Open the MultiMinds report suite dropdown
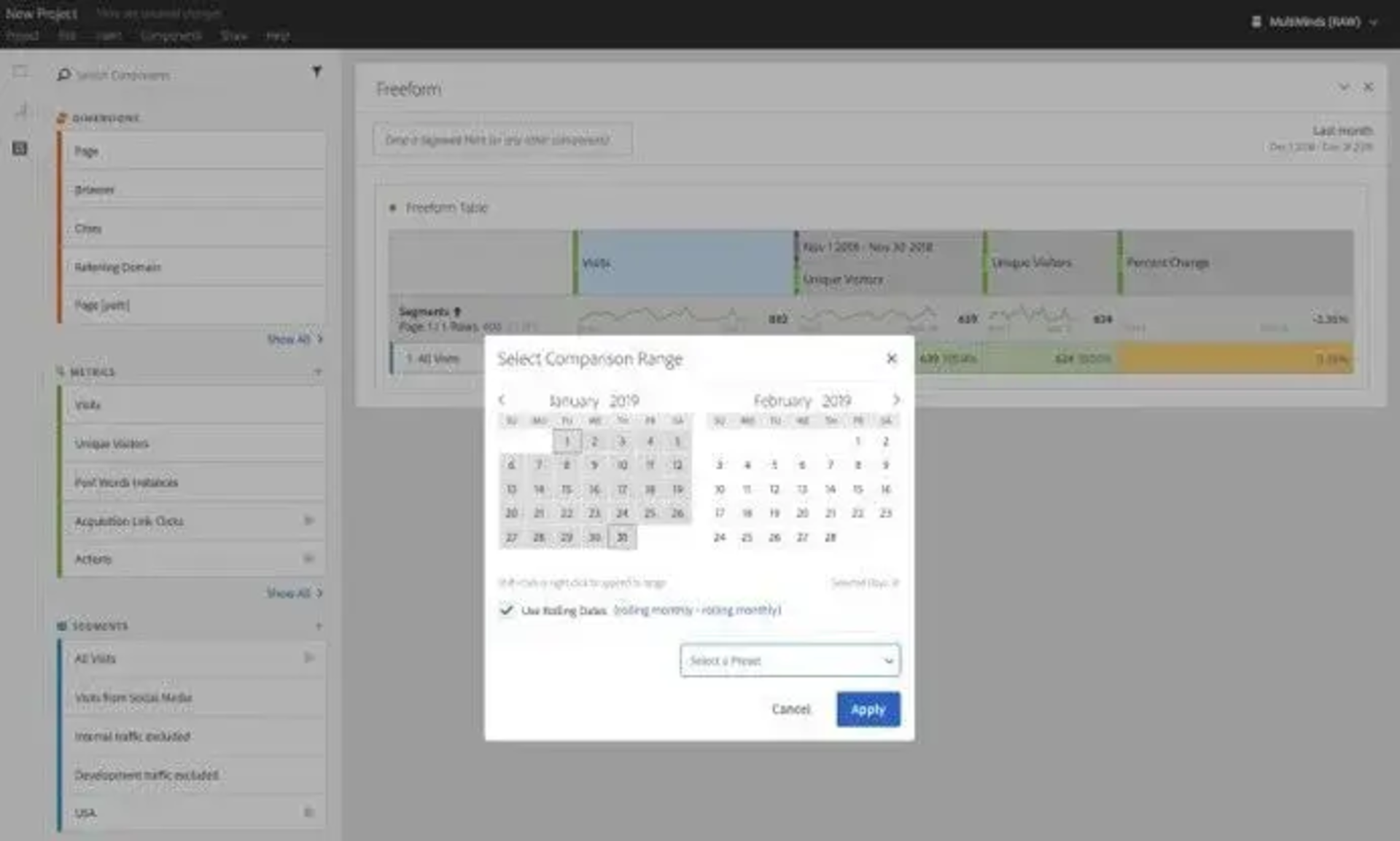 point(1315,22)
